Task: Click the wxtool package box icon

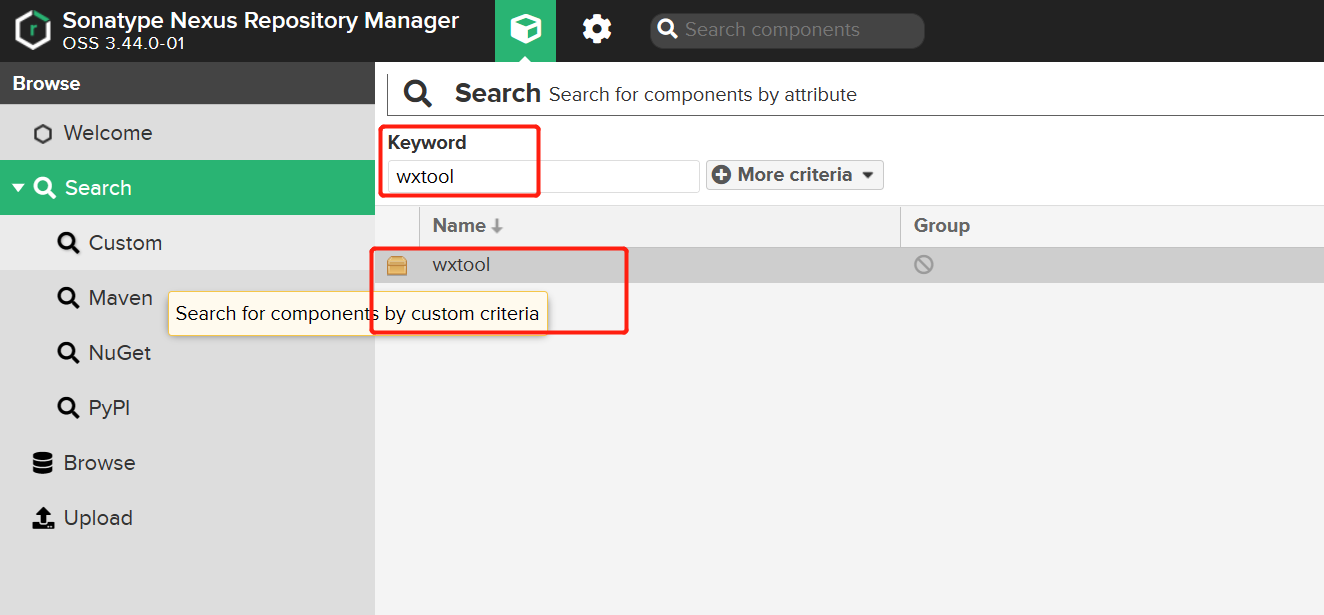Action: [397, 266]
